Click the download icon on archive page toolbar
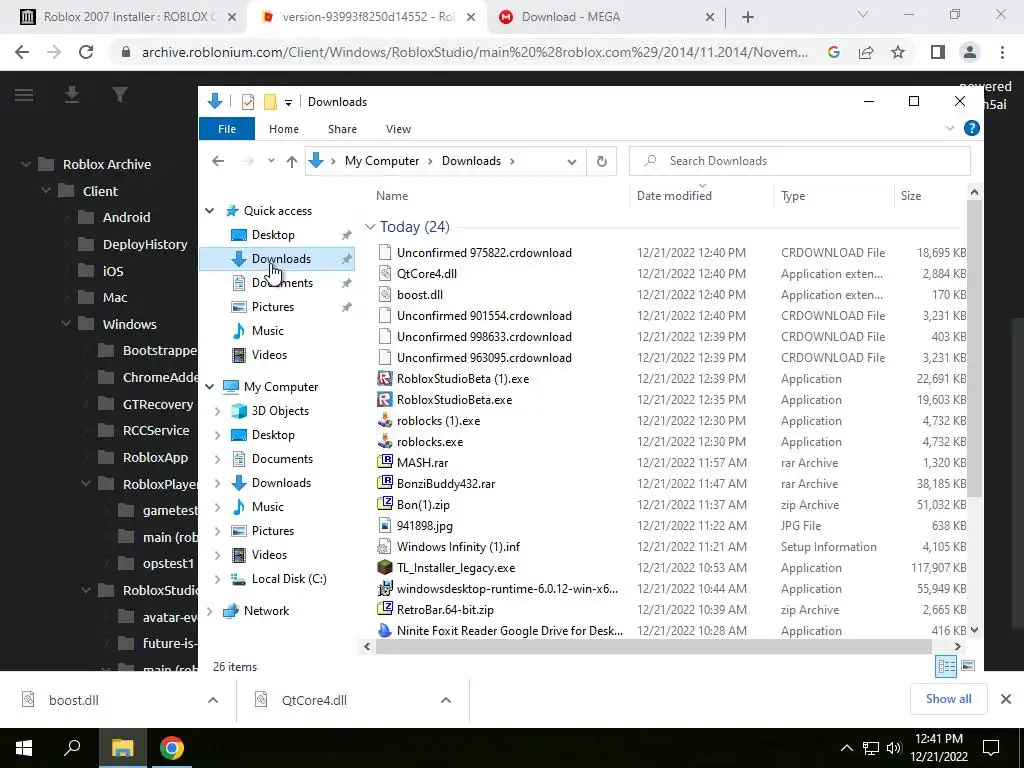The image size is (1024, 768). pyautogui.click(x=72, y=95)
